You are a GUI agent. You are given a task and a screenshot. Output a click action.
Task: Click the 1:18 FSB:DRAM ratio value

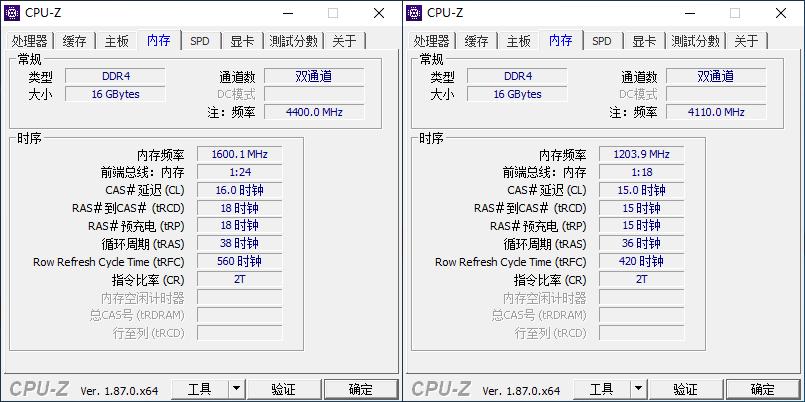coord(642,172)
